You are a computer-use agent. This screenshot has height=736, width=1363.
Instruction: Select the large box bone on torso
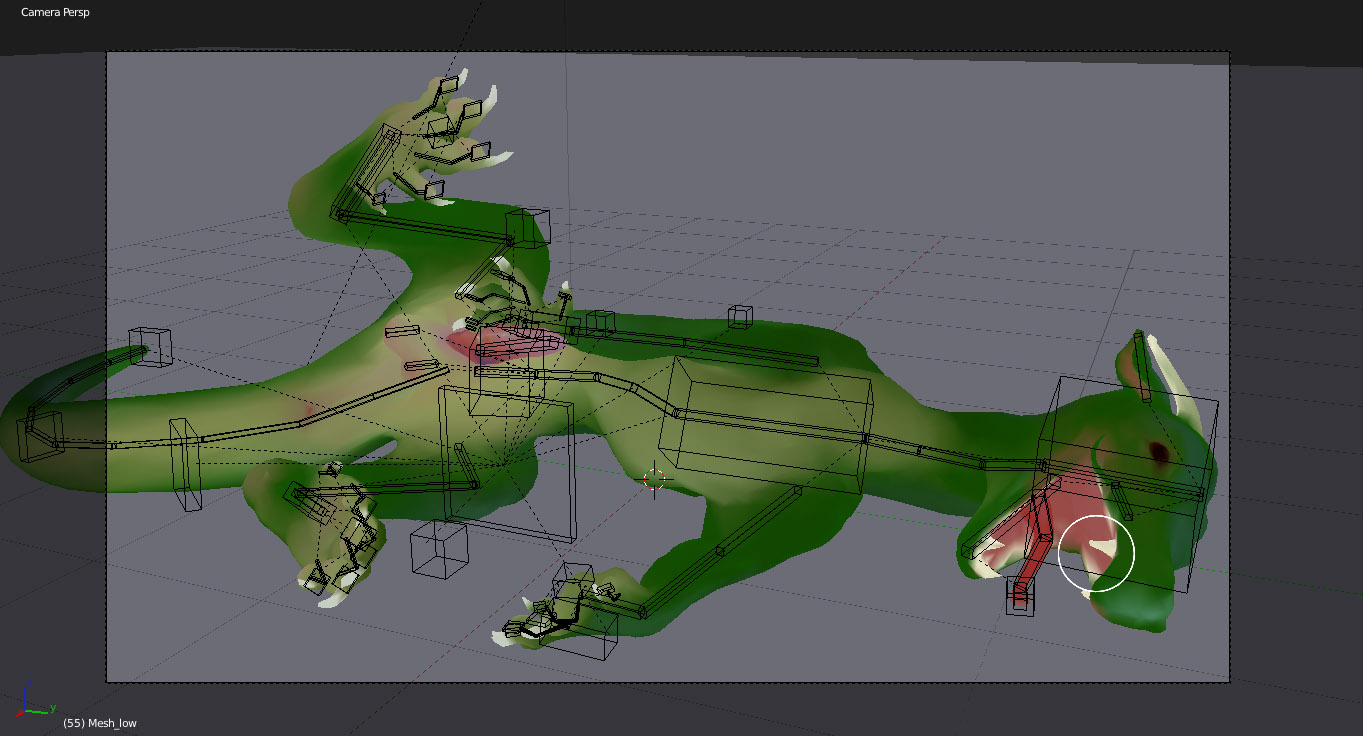[x=765, y=427]
